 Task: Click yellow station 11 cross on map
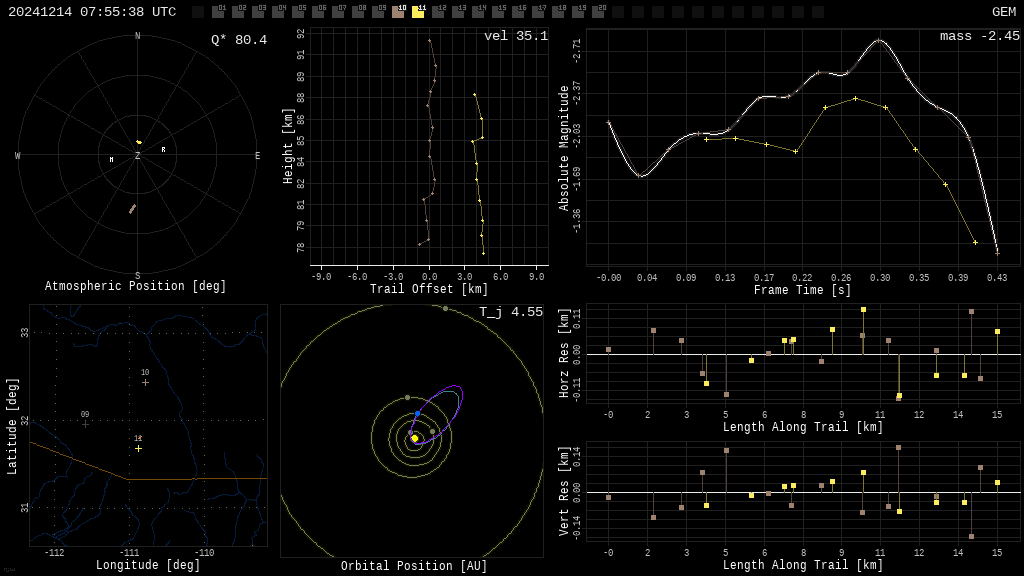(x=138, y=448)
